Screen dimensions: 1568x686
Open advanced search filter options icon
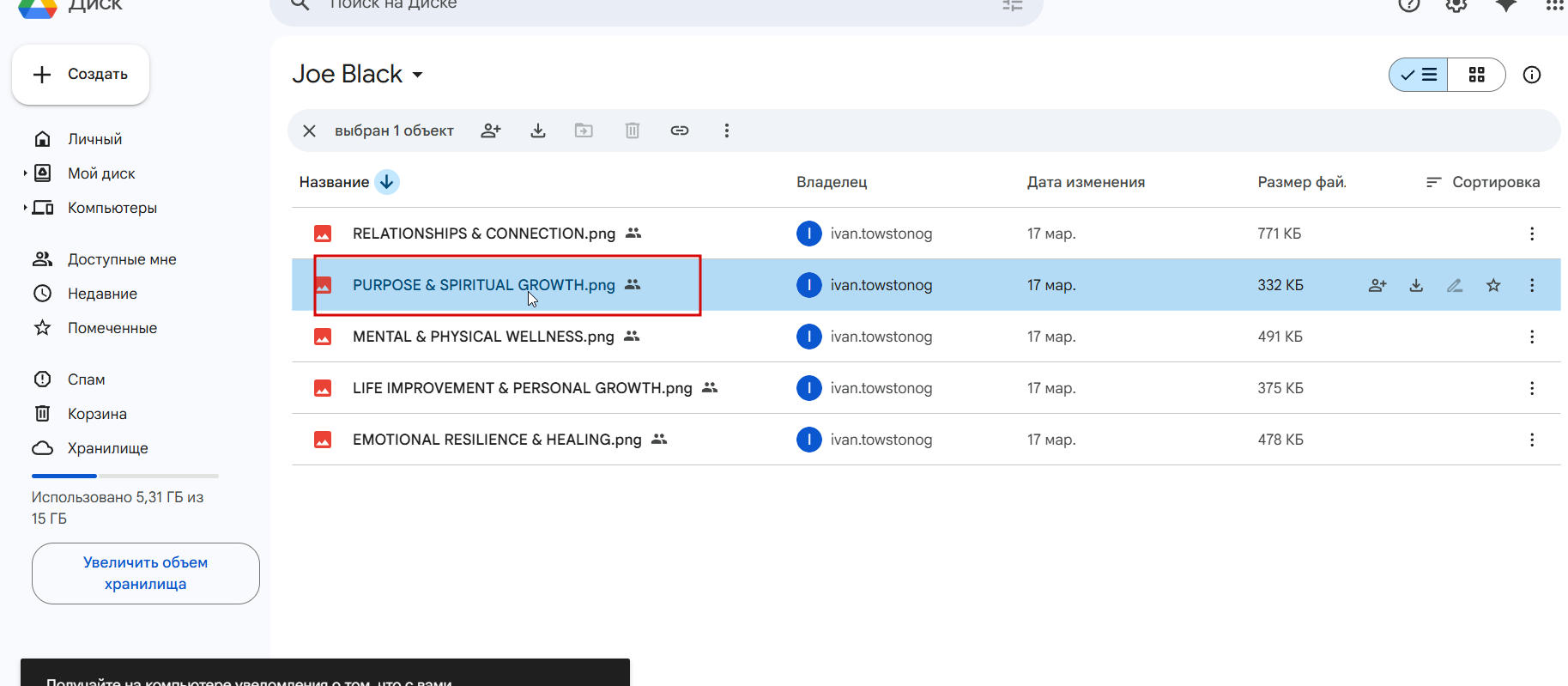(x=1013, y=4)
